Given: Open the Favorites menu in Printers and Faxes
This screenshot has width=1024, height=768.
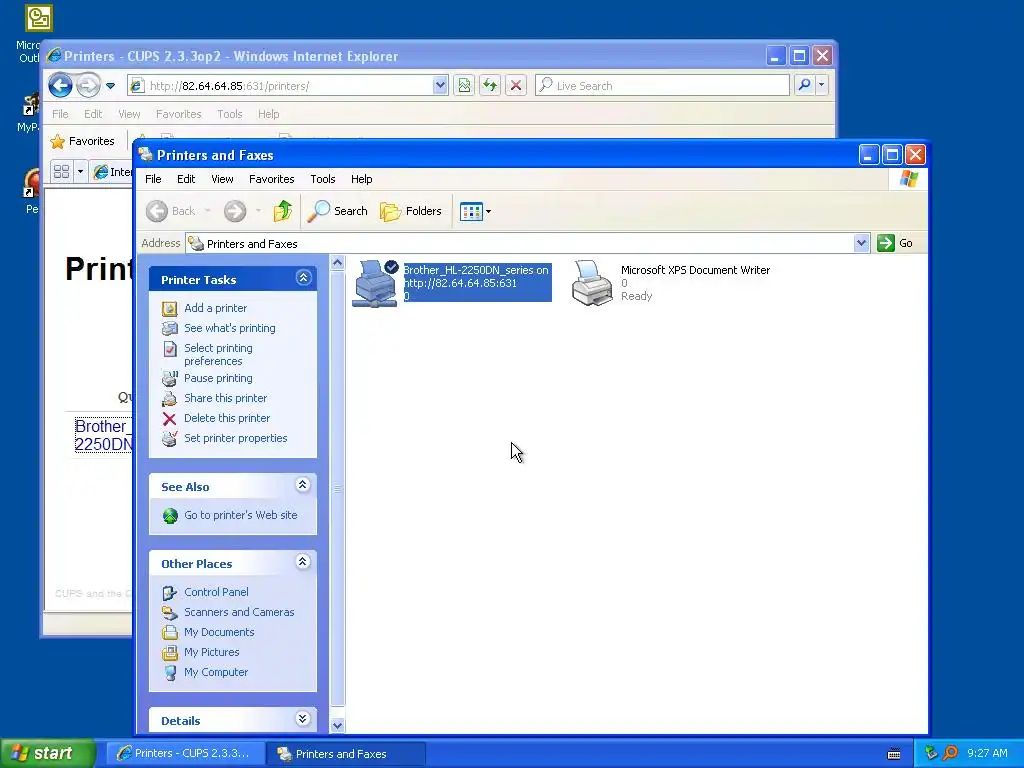Looking at the screenshot, I should 272,179.
